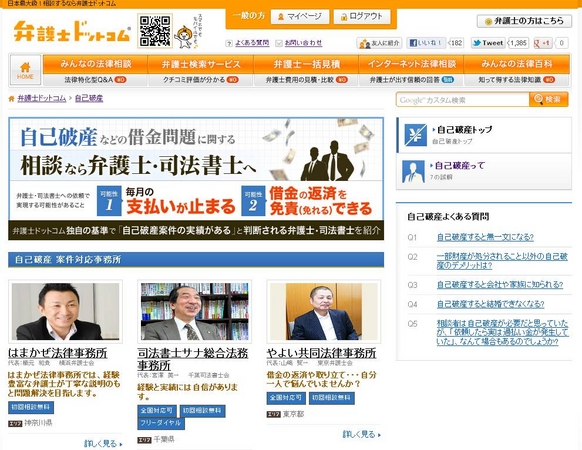The height and width of the screenshot is (450, 582).
Task: Click the はまかぜ法律事務所 lawyer photo
Action: [x=65, y=311]
